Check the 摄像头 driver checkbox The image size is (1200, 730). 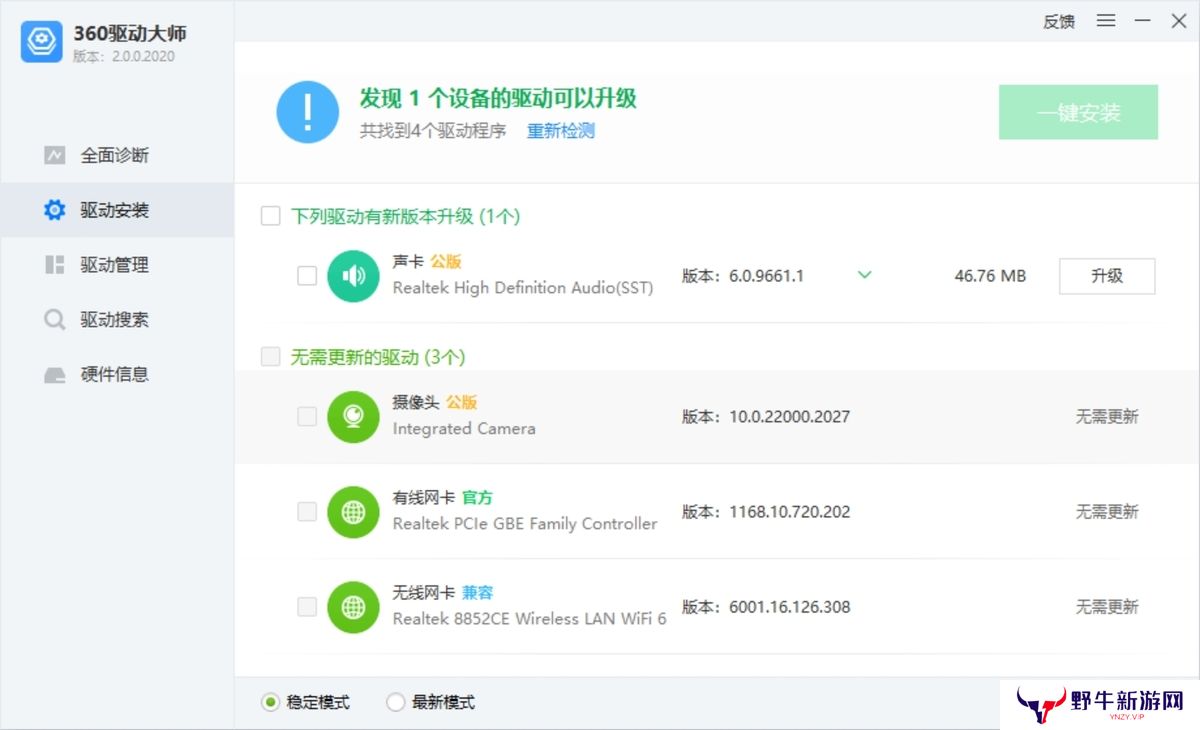307,416
